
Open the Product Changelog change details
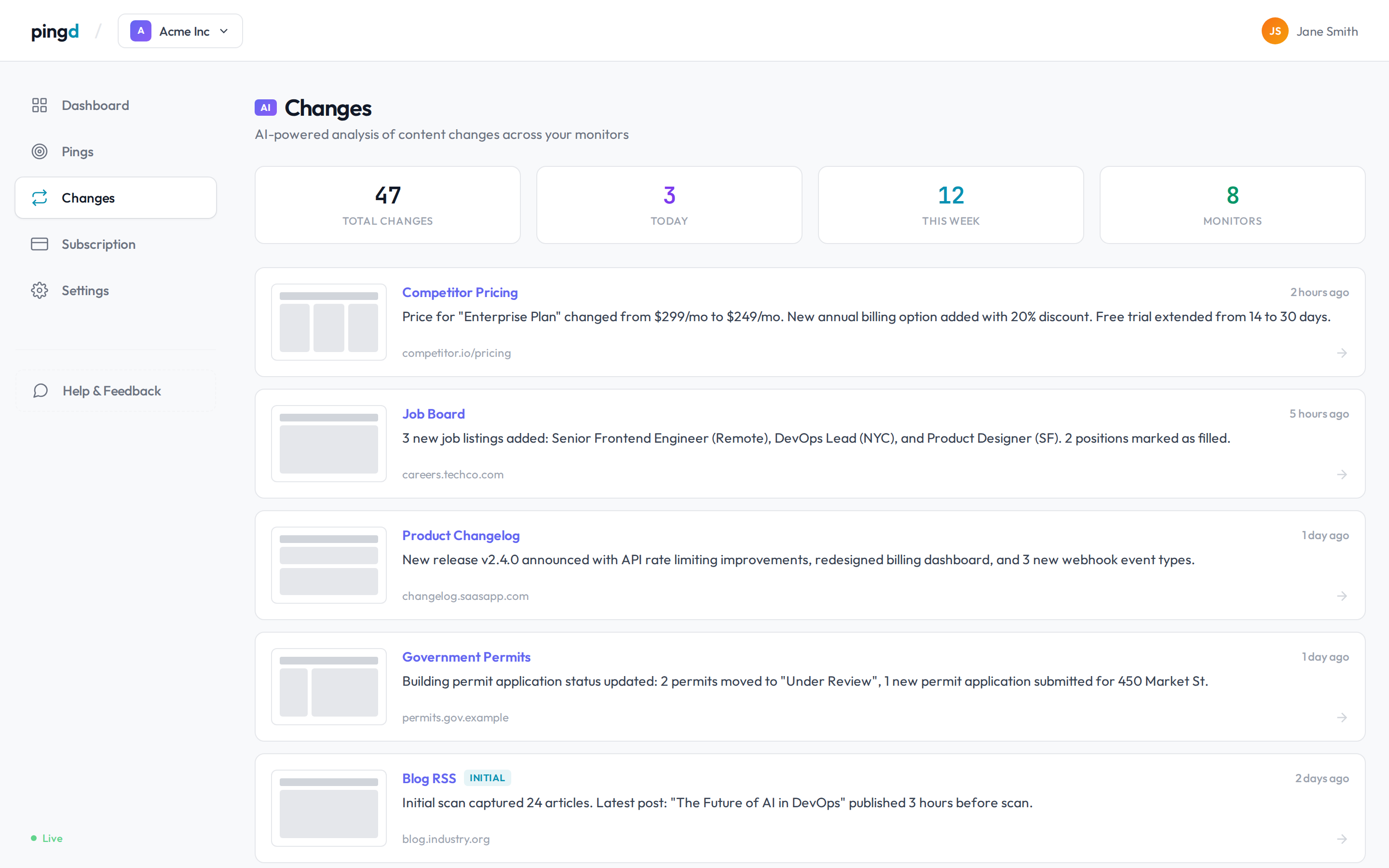[x=460, y=535]
